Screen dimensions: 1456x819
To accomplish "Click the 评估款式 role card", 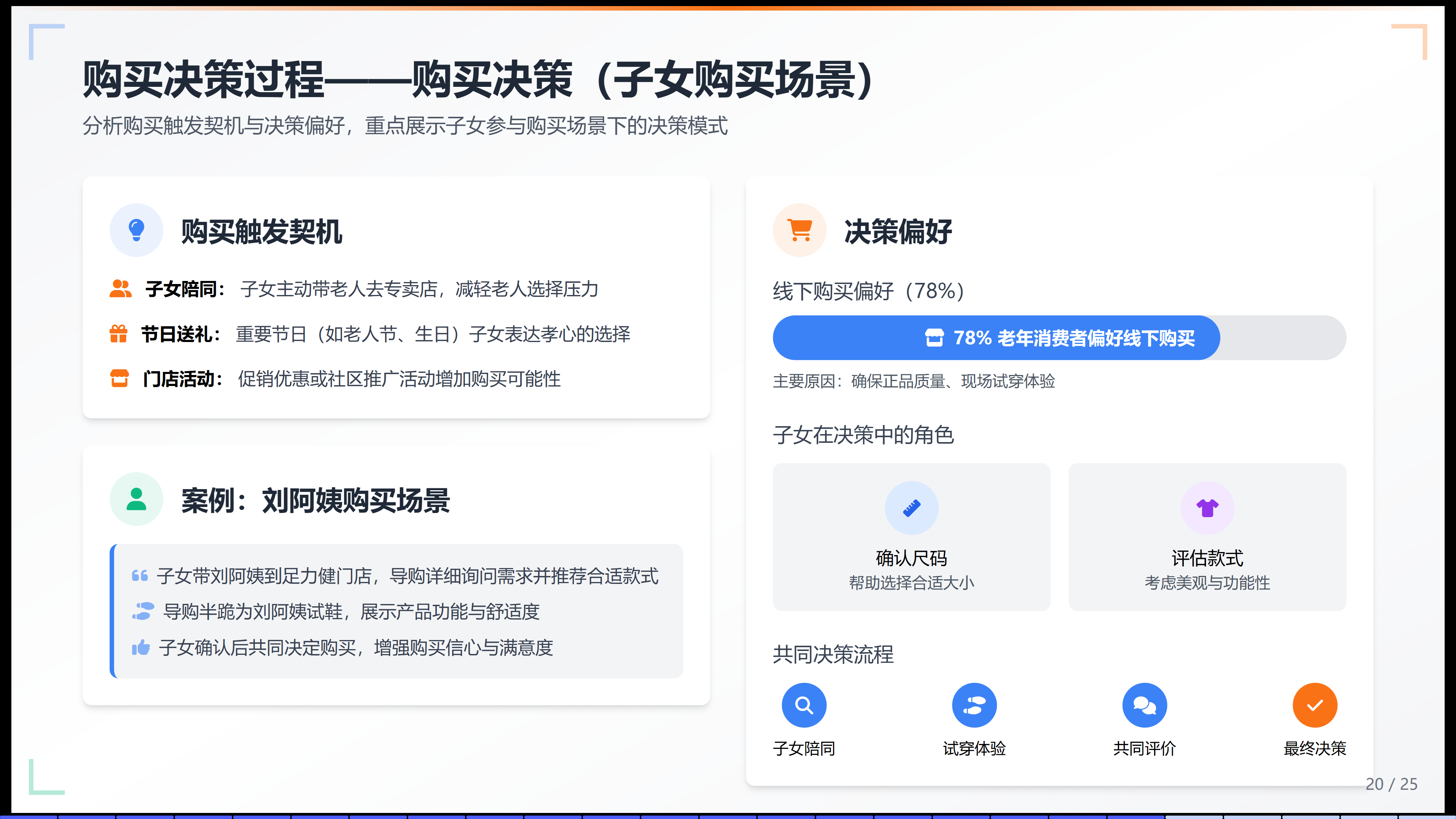I will pos(1207,537).
